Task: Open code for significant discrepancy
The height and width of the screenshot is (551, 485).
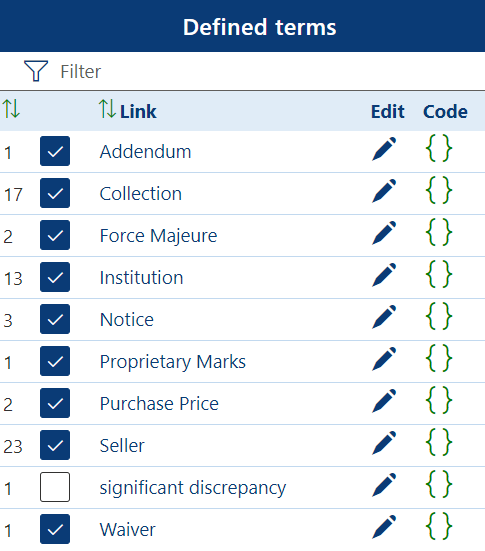Action: click(x=439, y=484)
